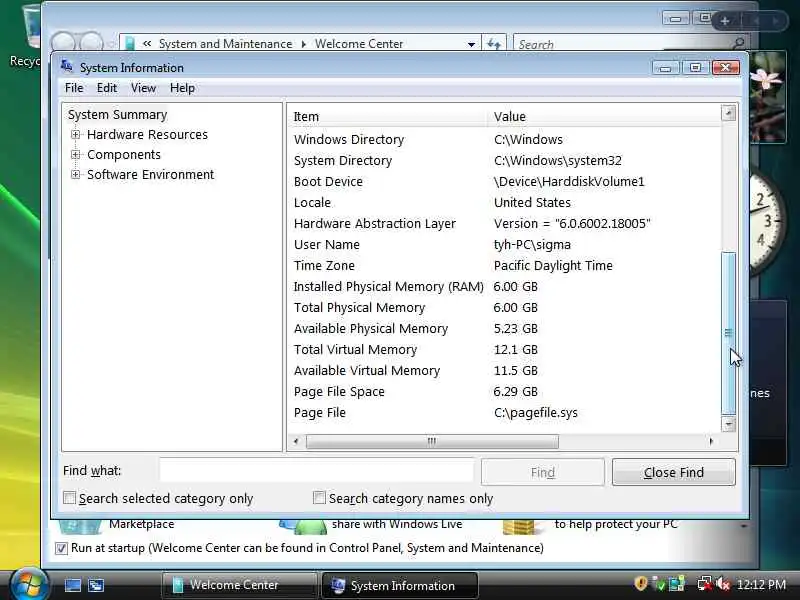The image size is (800, 600).
Task: Click the horizontal scrollbar thumb
Action: pyautogui.click(x=432, y=441)
